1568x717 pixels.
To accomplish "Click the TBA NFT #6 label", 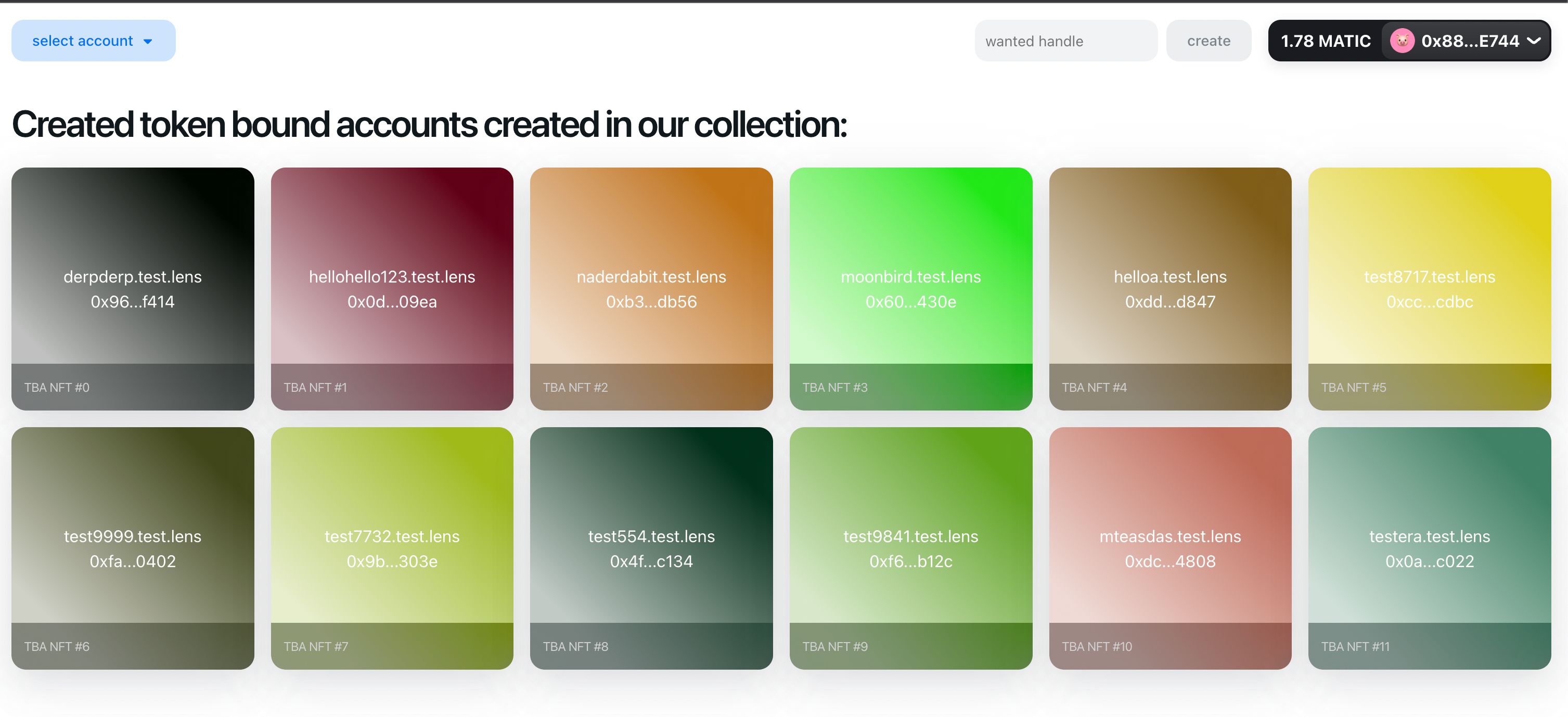I will tap(57, 646).
